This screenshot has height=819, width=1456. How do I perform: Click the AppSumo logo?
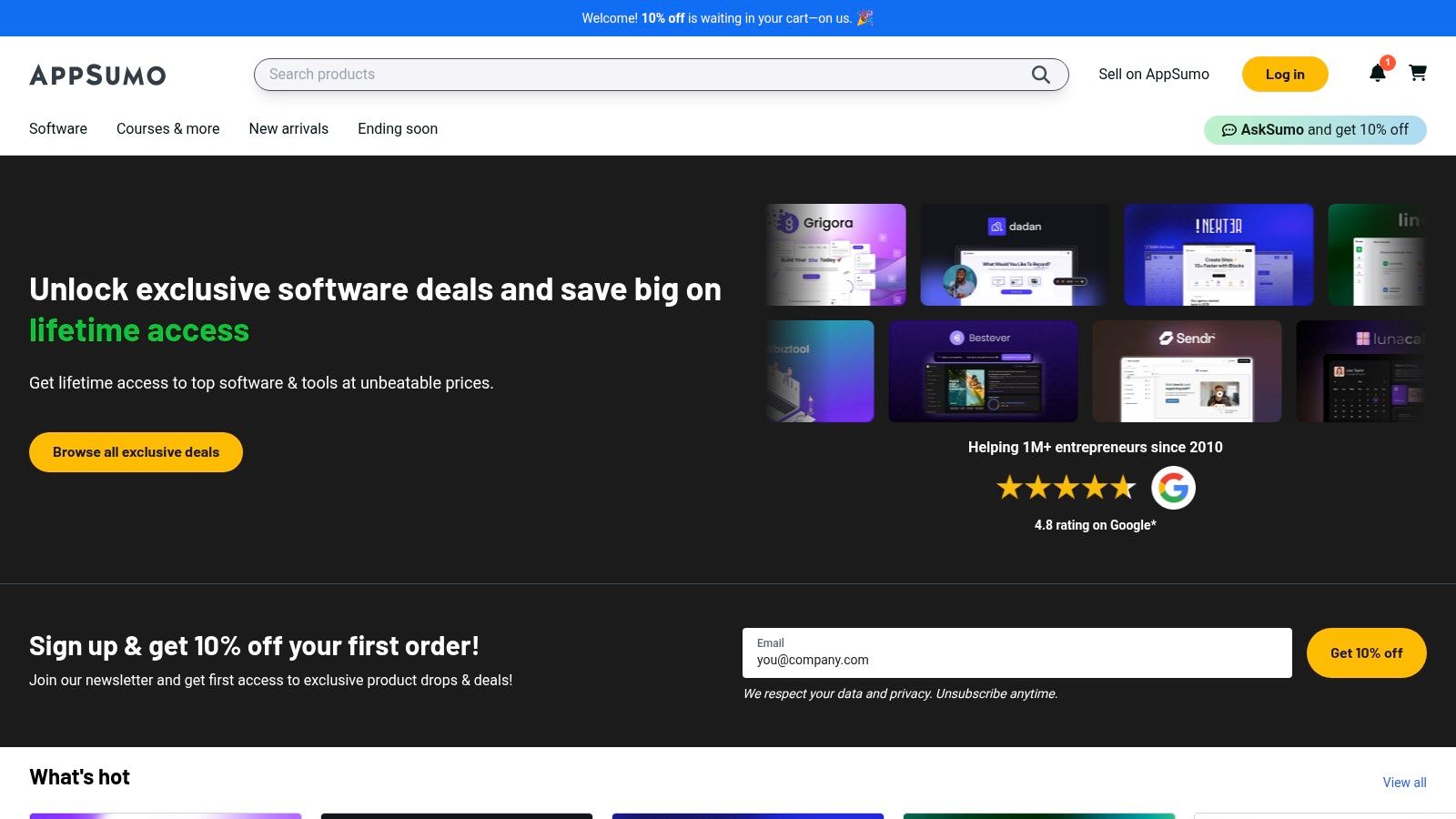(97, 75)
